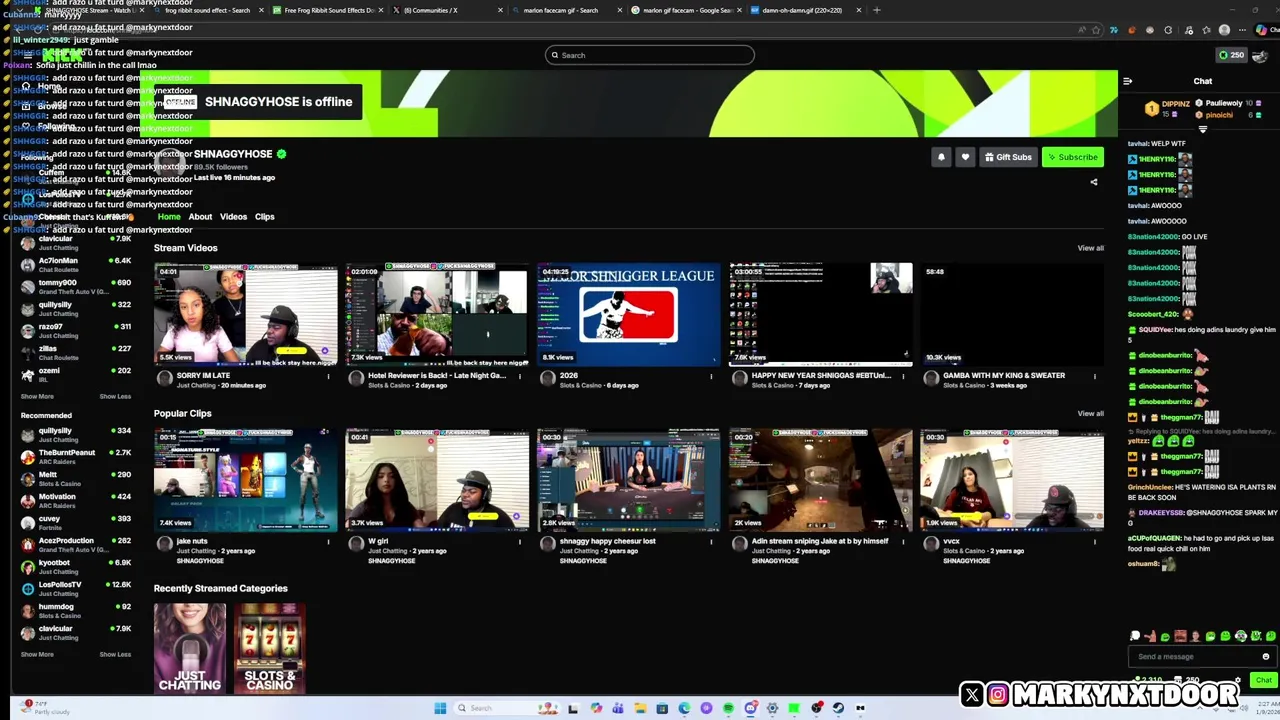This screenshot has height=720, width=1280.
Task: Open the Slots & Casino category card
Action: (x=269, y=647)
